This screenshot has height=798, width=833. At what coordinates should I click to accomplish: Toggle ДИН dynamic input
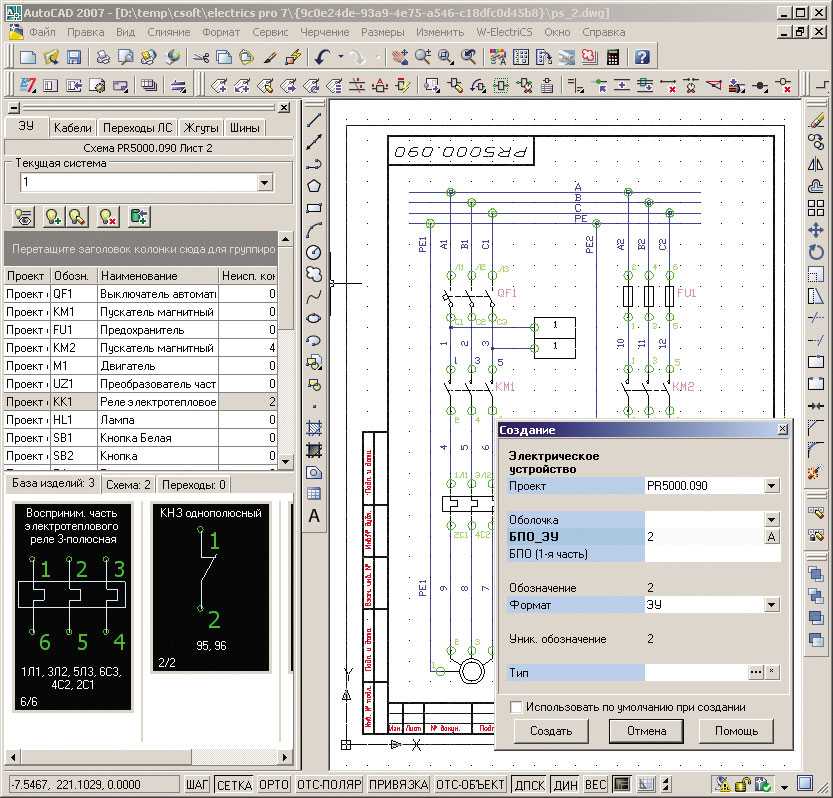tap(565, 784)
